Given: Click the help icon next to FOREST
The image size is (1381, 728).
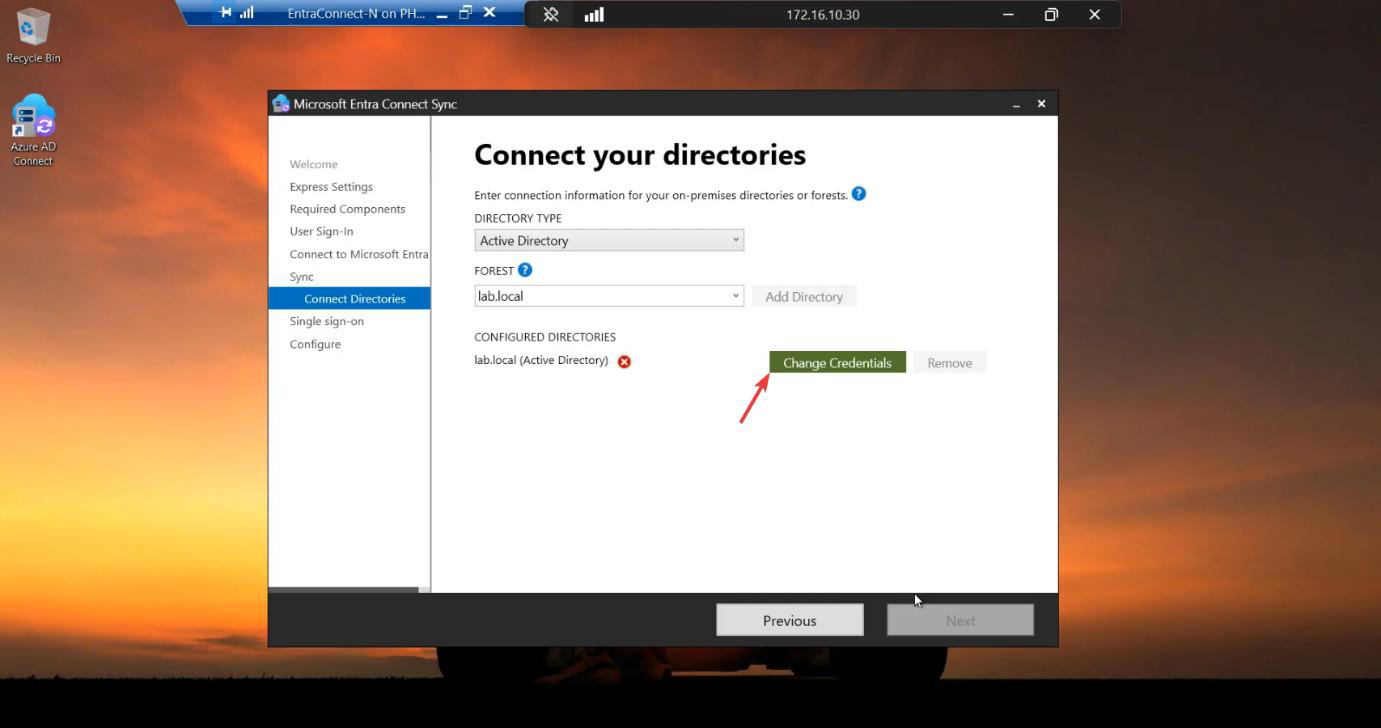Looking at the screenshot, I should point(525,270).
